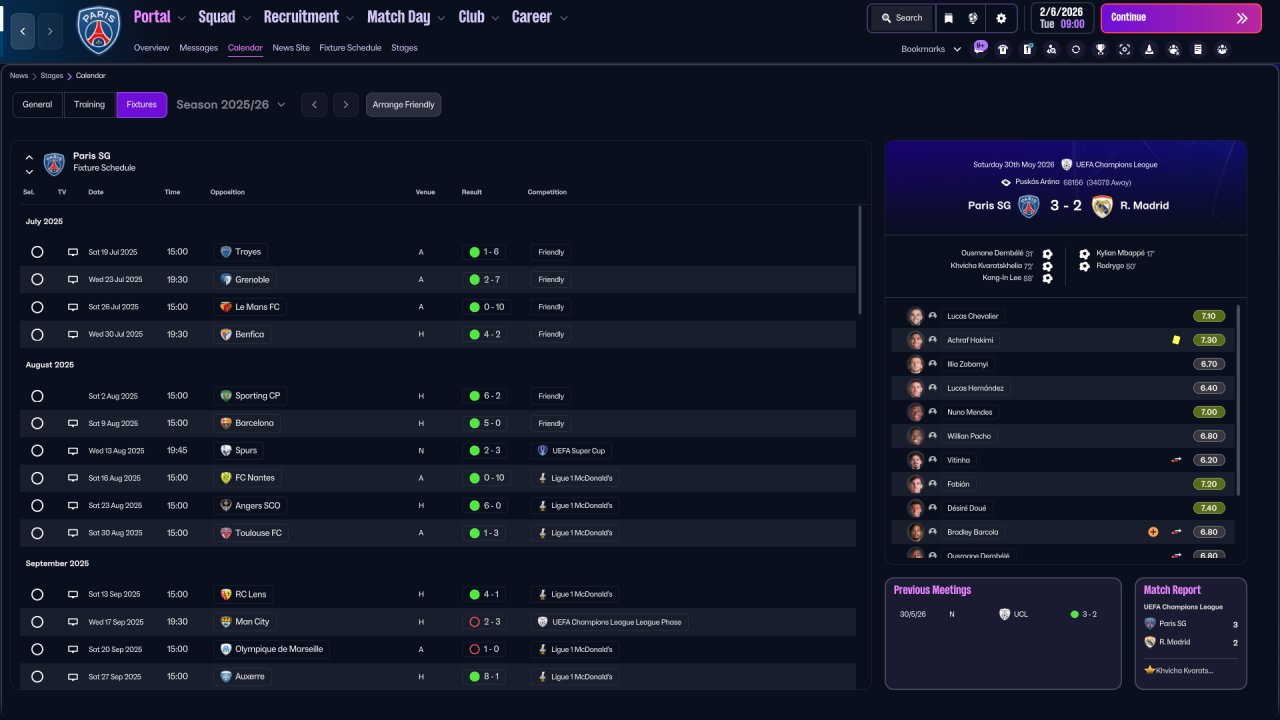The height and width of the screenshot is (720, 1280).
Task: Select the Troyes fixture radio button
Action: tap(37, 252)
